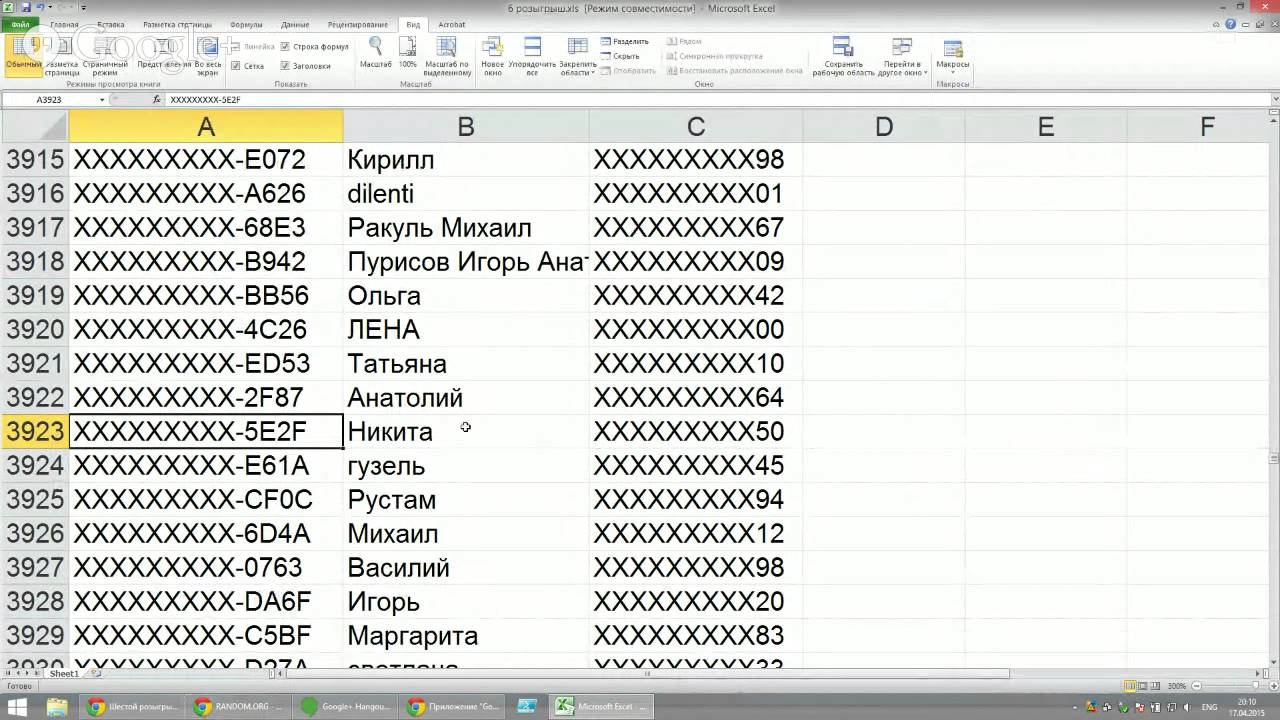
Task: Select row 3927 header
Action: [35, 568]
